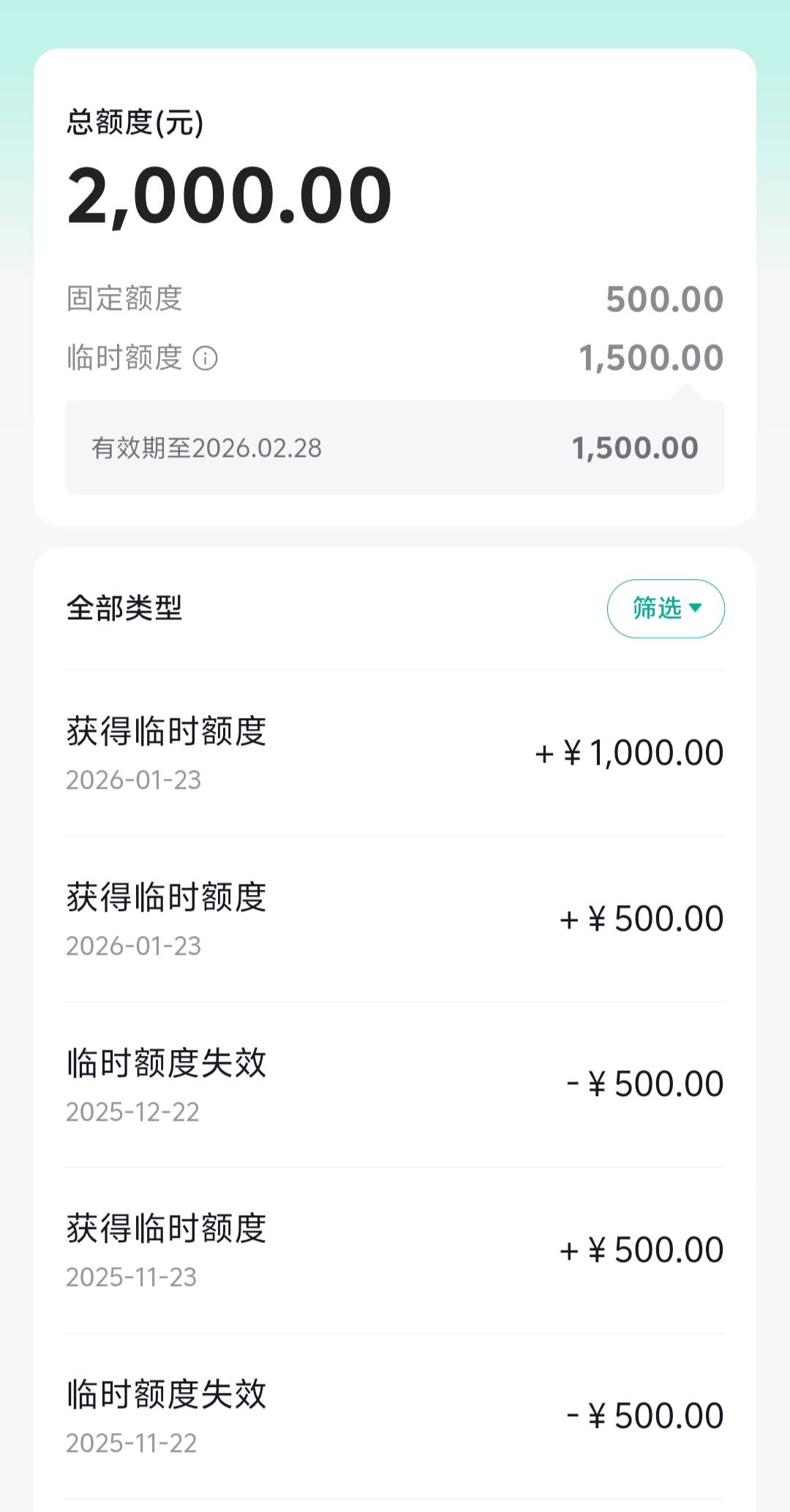View 获得临时额度 entry dated 2025-11-23
The height and width of the screenshot is (1512, 790).
coord(395,1250)
